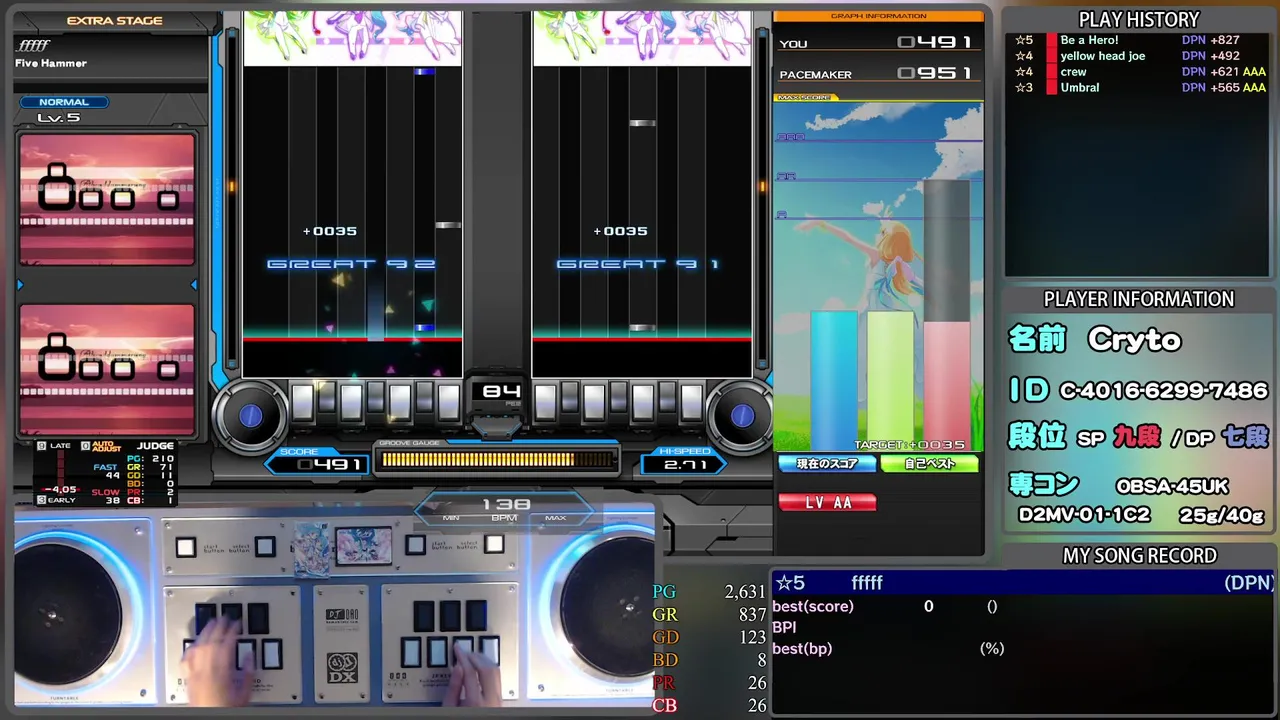
Task: Click the EXTRA STAGE header
Action: pos(114,21)
